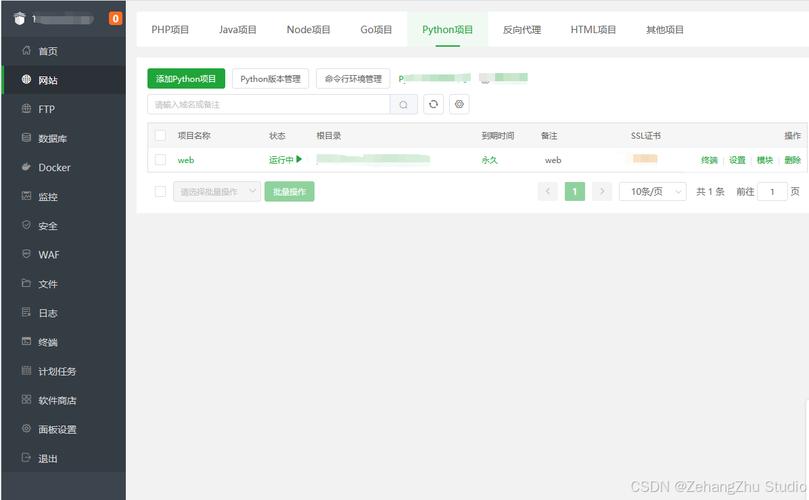The height and width of the screenshot is (500, 809).
Task: Switch to PHP项目 tab
Action: point(170,29)
